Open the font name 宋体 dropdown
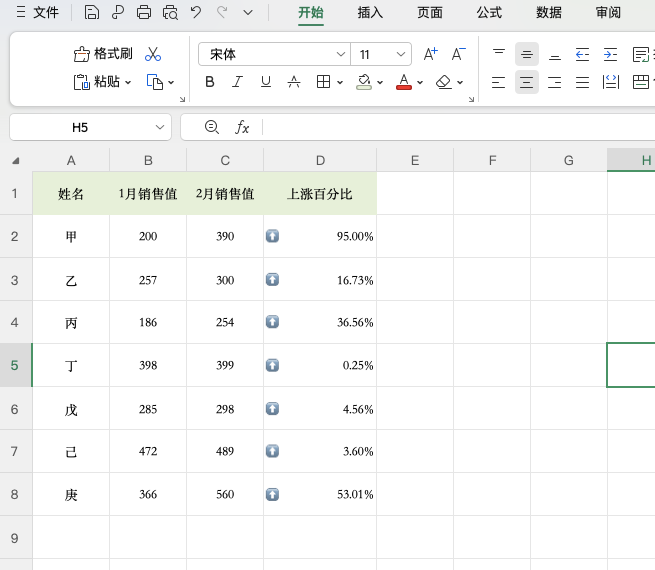The height and width of the screenshot is (570, 655). pyautogui.click(x=340, y=54)
